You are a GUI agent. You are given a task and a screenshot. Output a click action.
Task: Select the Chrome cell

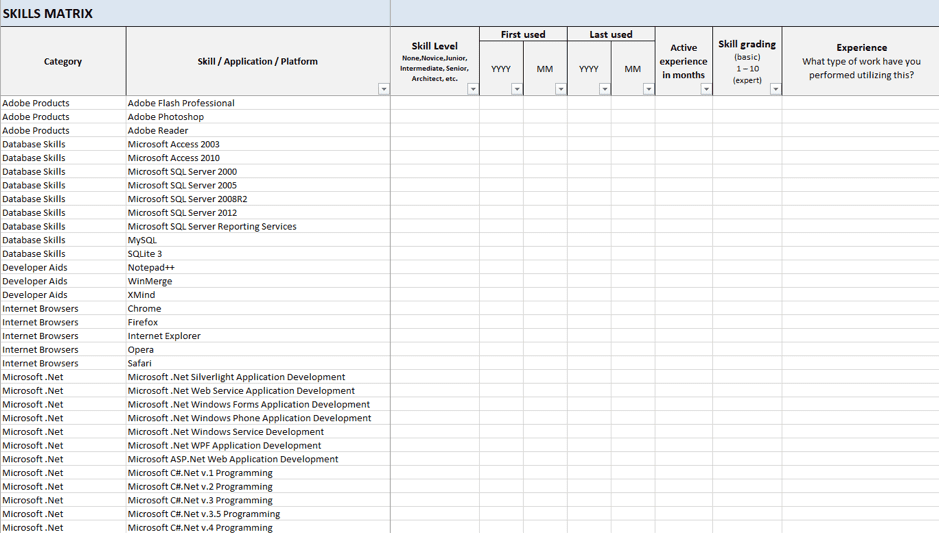tap(258, 309)
